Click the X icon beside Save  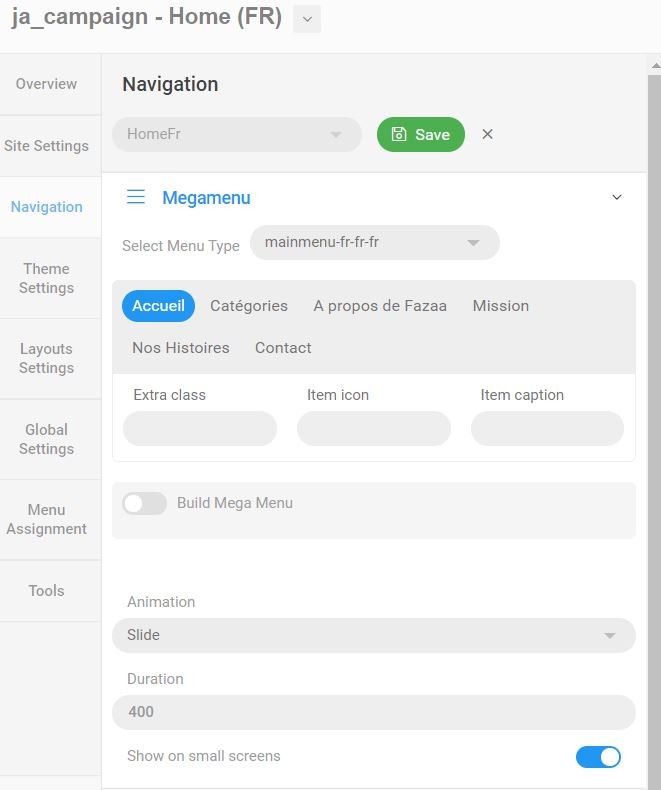coord(487,134)
